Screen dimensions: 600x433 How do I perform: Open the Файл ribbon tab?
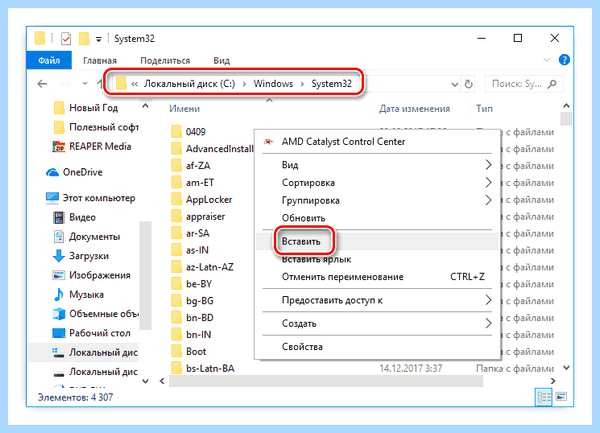pyautogui.click(x=49, y=60)
